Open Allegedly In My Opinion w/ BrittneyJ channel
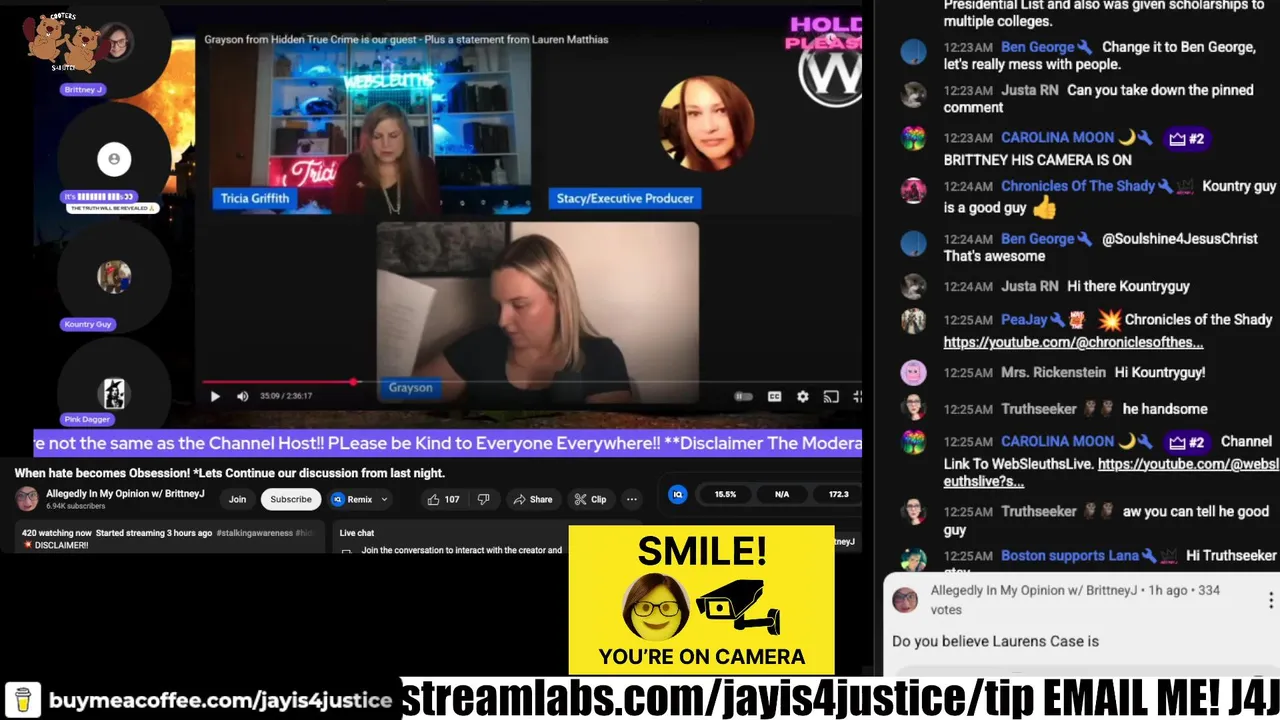Image resolution: width=1280 pixels, height=720 pixels. (x=125, y=494)
